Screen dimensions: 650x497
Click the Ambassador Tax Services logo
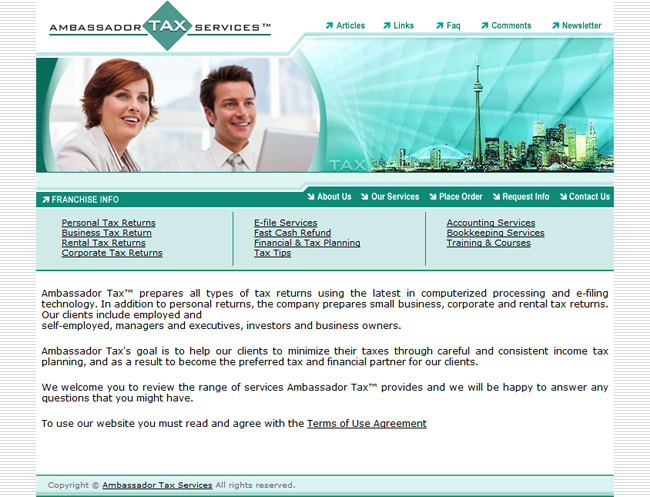click(x=160, y=27)
